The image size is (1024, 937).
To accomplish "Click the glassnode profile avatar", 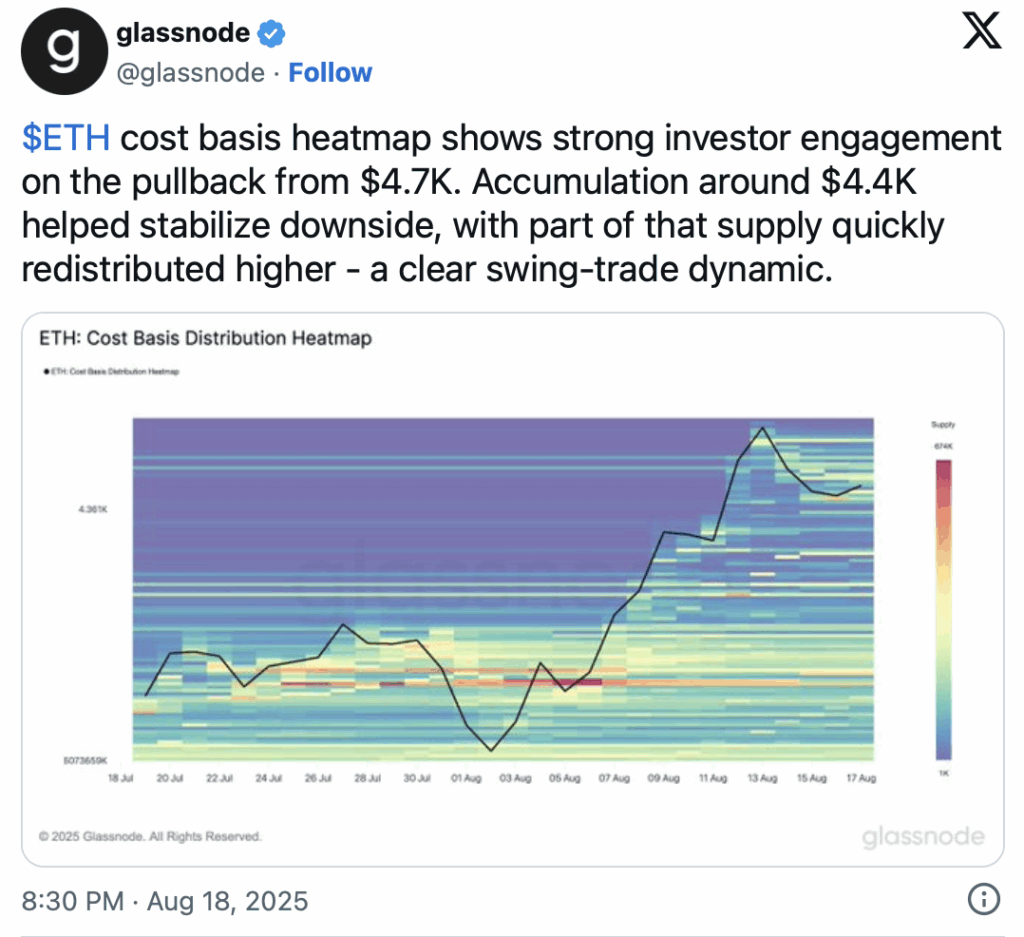I will (64, 52).
